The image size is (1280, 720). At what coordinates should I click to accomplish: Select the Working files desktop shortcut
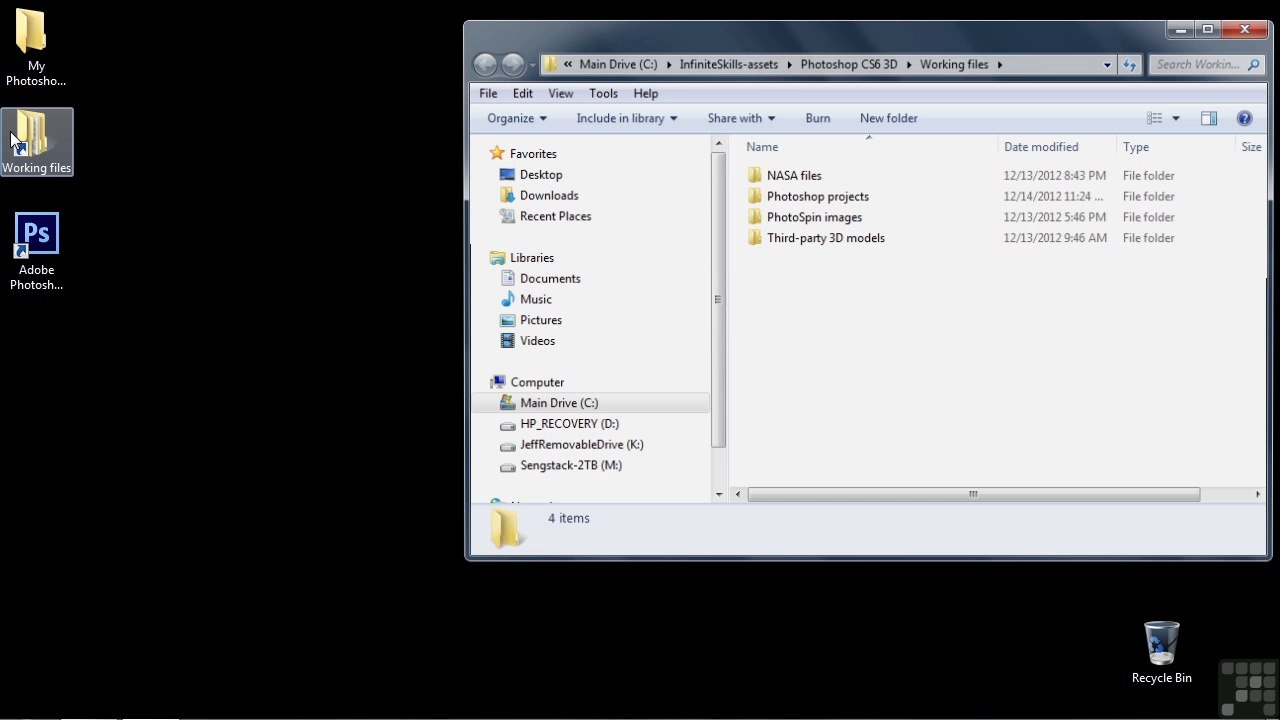point(37,142)
